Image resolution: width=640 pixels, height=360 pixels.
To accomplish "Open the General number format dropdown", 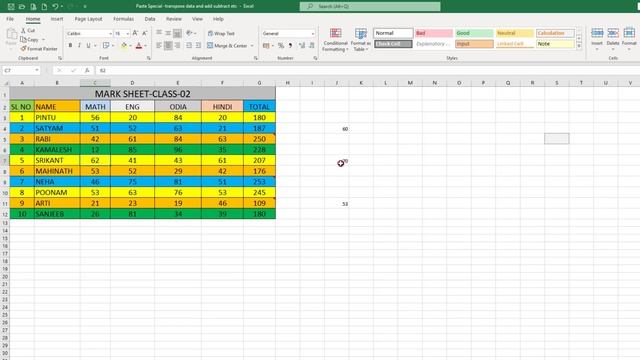I will 313,33.
